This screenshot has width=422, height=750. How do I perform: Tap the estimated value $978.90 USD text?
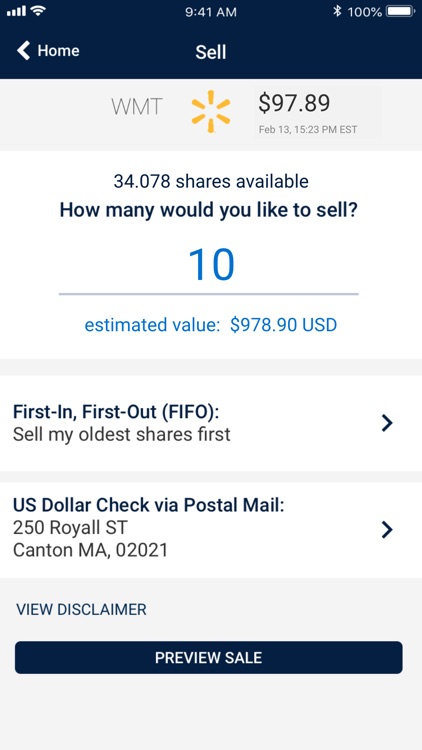tap(211, 325)
